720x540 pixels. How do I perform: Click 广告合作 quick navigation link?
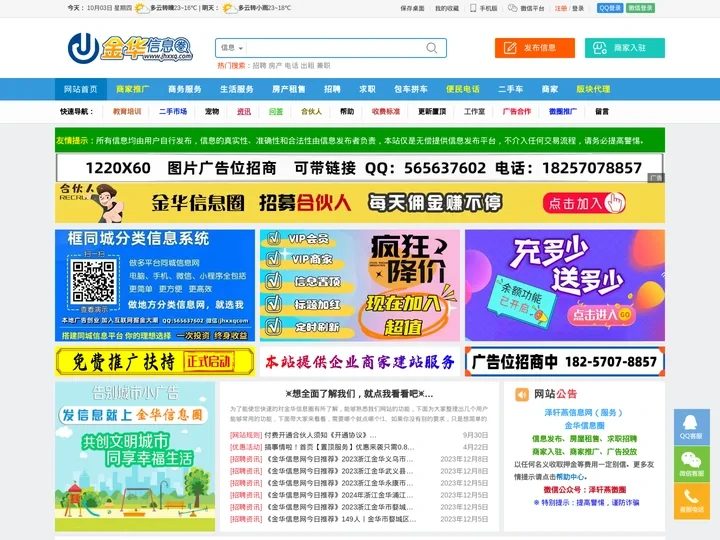click(517, 112)
